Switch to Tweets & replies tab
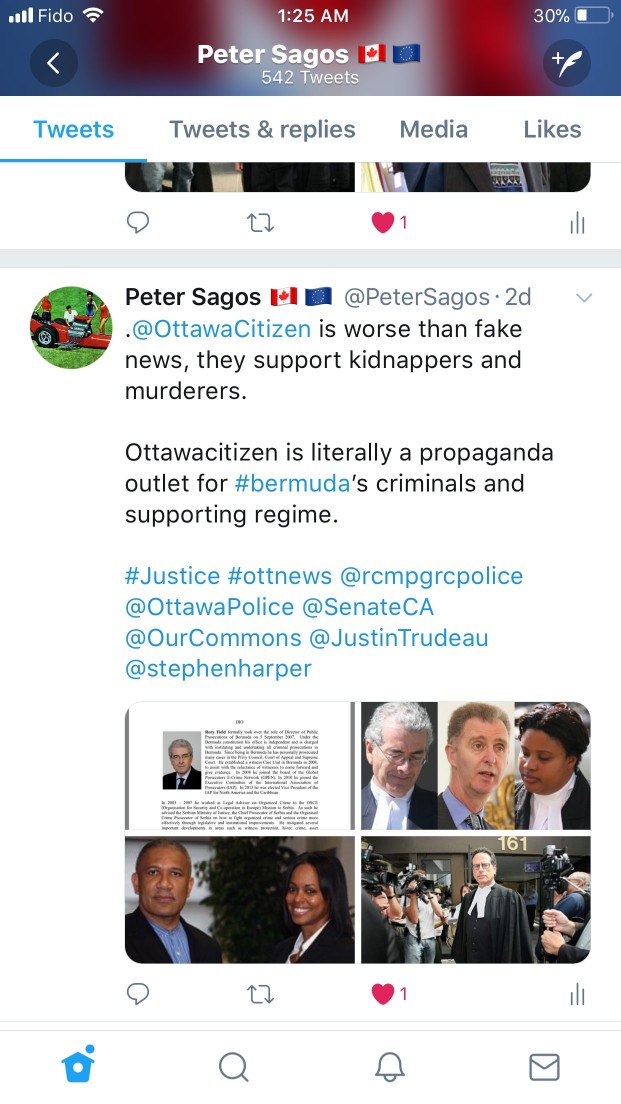 [262, 130]
